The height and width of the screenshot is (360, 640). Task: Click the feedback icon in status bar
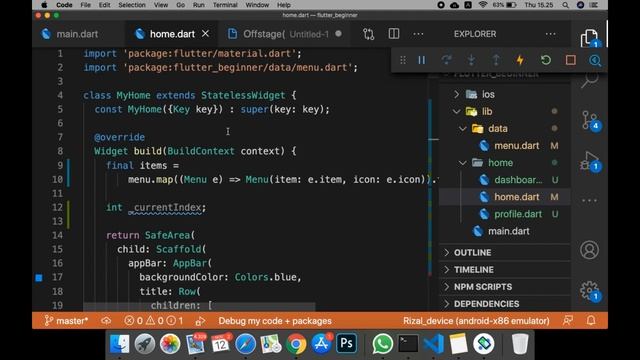[x=568, y=321]
